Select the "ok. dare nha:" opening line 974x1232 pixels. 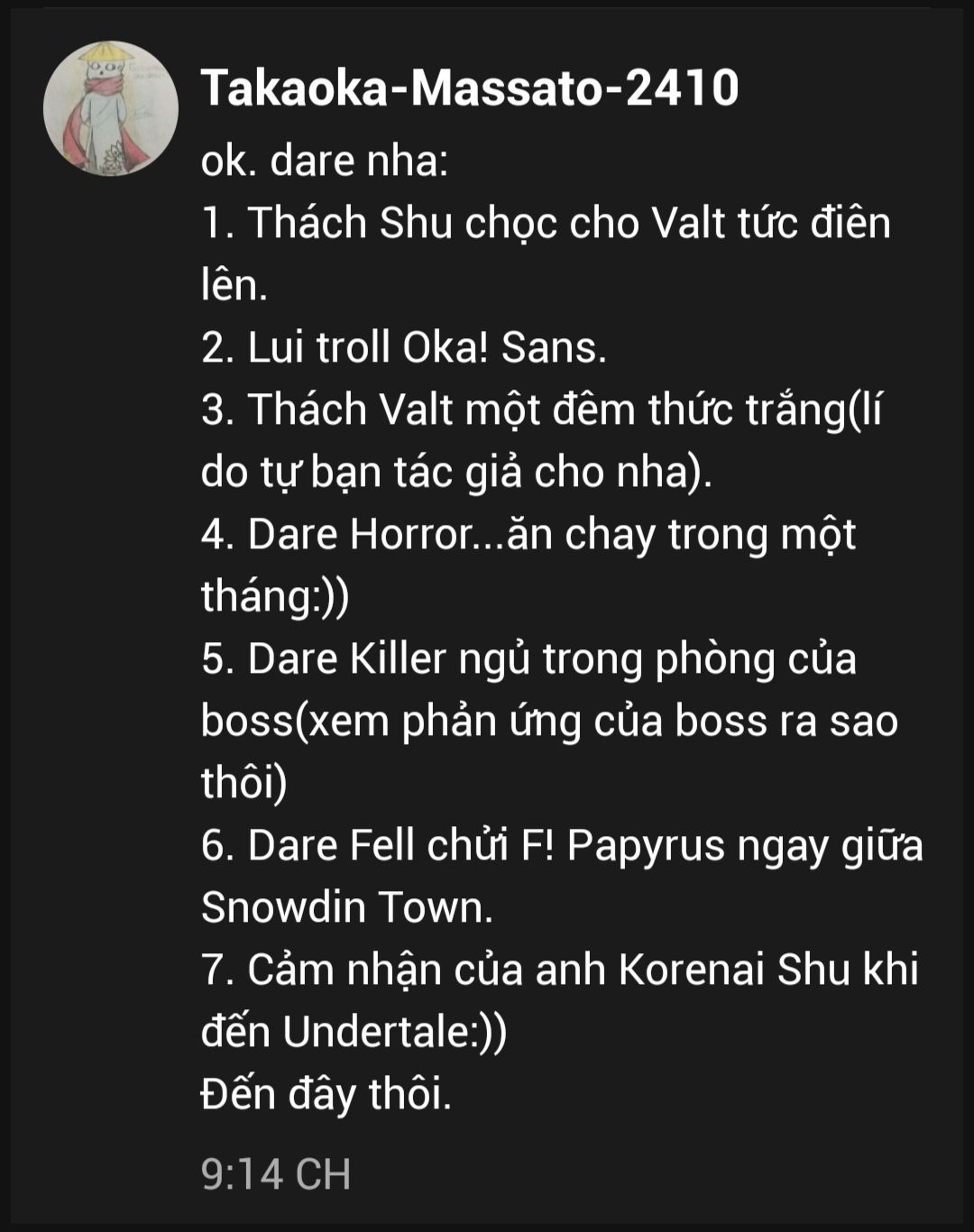(x=325, y=161)
